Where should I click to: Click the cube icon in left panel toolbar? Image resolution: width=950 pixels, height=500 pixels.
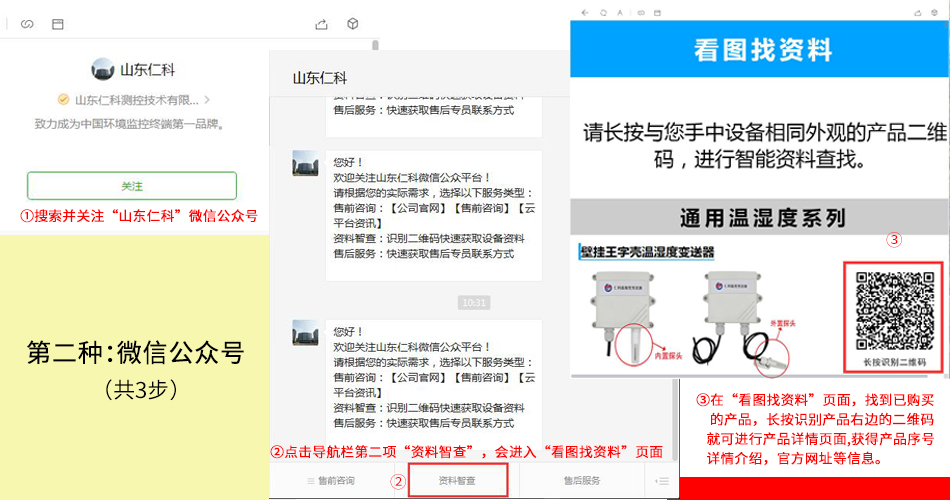point(352,23)
